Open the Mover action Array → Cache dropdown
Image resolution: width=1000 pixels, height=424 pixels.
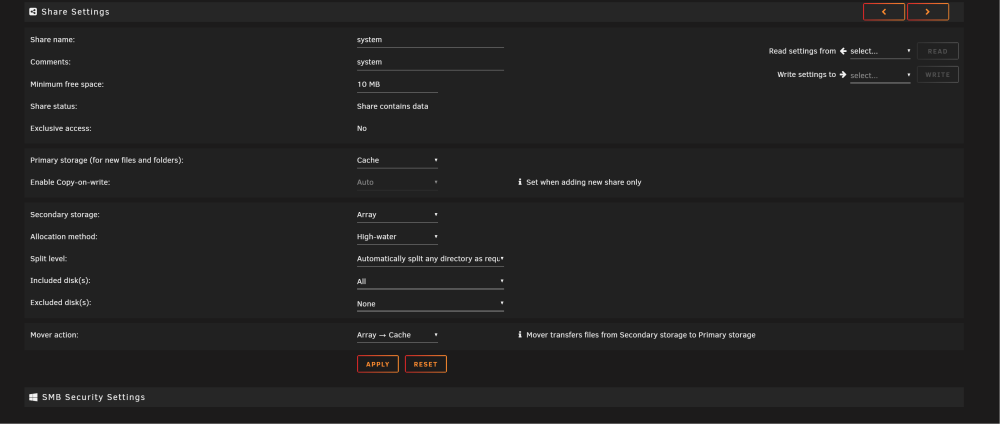click(397, 335)
